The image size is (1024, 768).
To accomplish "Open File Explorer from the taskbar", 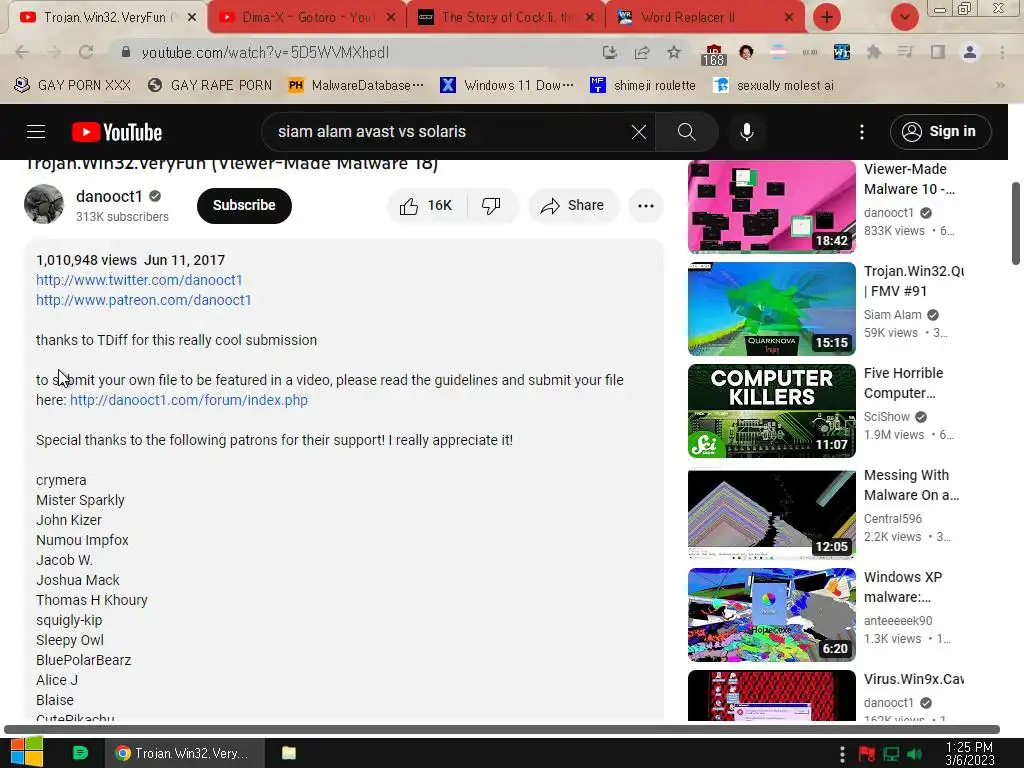I will 289,753.
